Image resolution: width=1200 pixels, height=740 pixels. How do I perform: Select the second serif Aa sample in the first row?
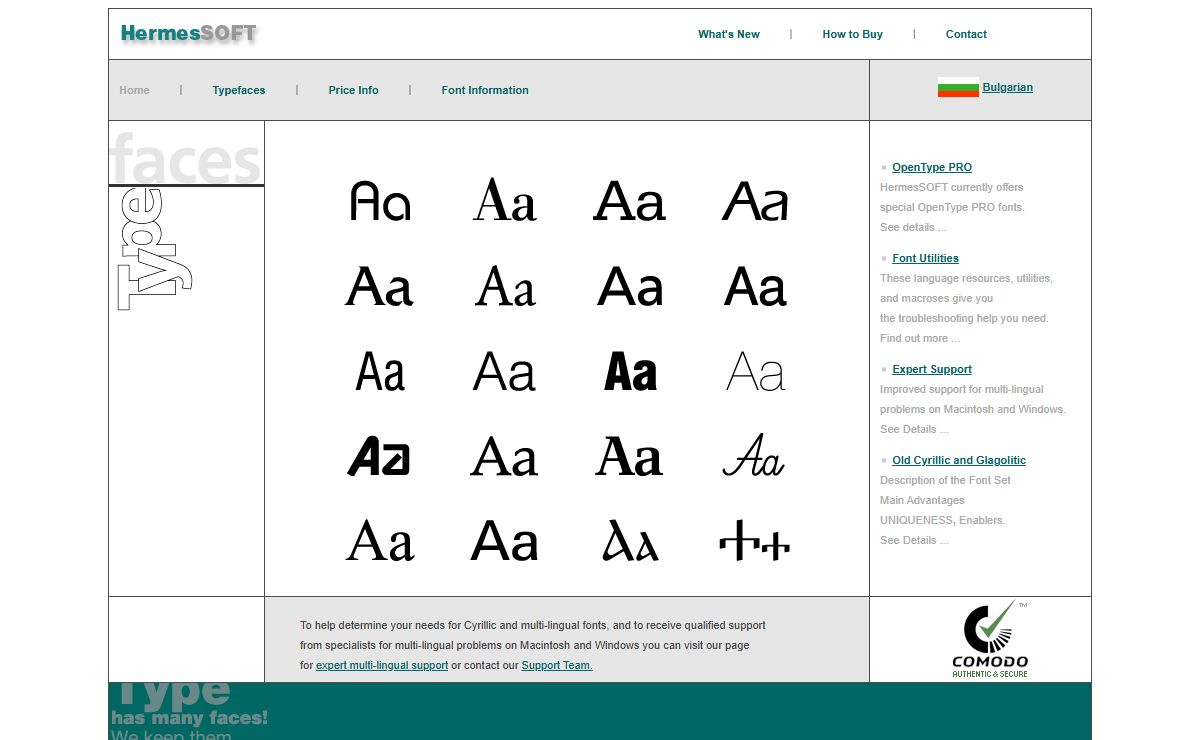504,200
